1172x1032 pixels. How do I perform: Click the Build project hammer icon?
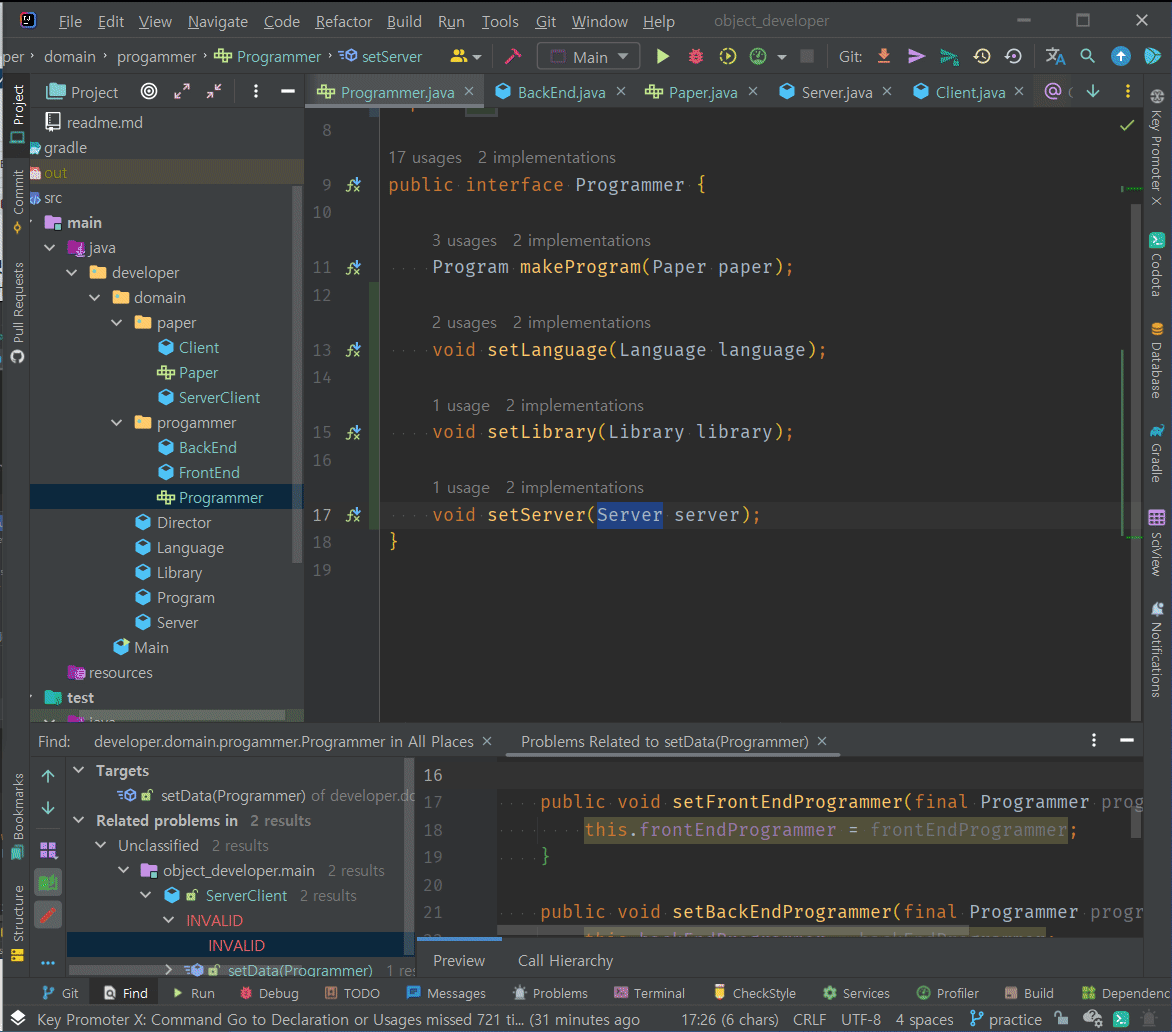(x=512, y=57)
